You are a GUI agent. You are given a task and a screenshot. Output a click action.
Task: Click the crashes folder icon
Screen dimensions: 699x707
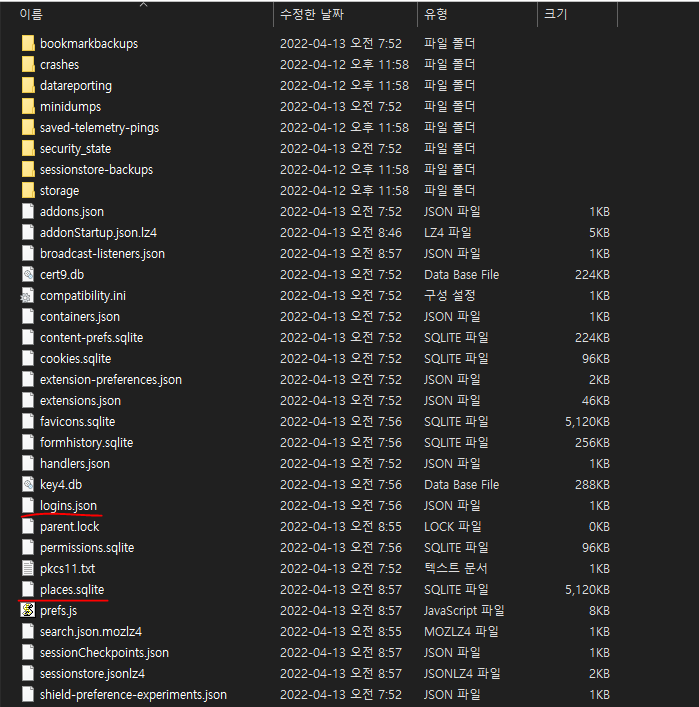pos(28,64)
